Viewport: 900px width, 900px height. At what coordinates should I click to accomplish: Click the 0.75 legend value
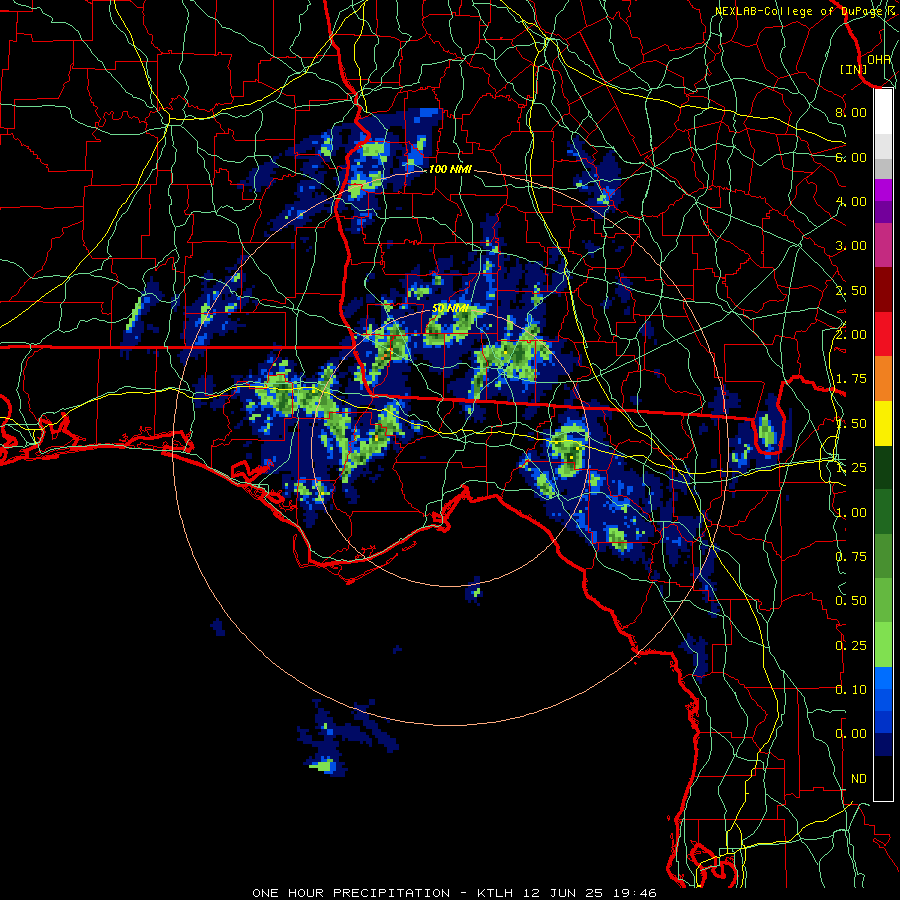click(x=851, y=557)
